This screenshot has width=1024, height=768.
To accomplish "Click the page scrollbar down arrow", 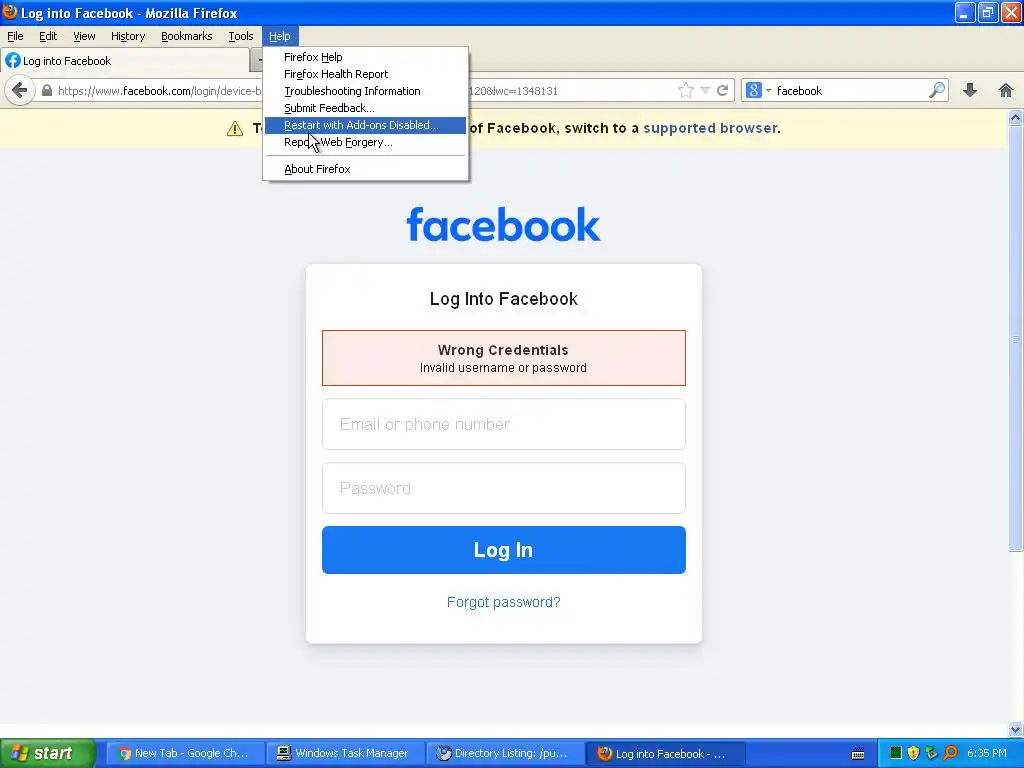I will (1015, 729).
